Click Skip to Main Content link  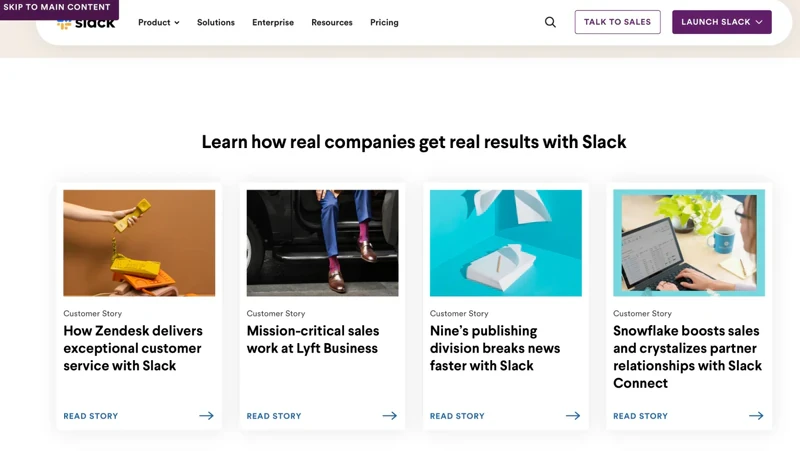(57, 7)
